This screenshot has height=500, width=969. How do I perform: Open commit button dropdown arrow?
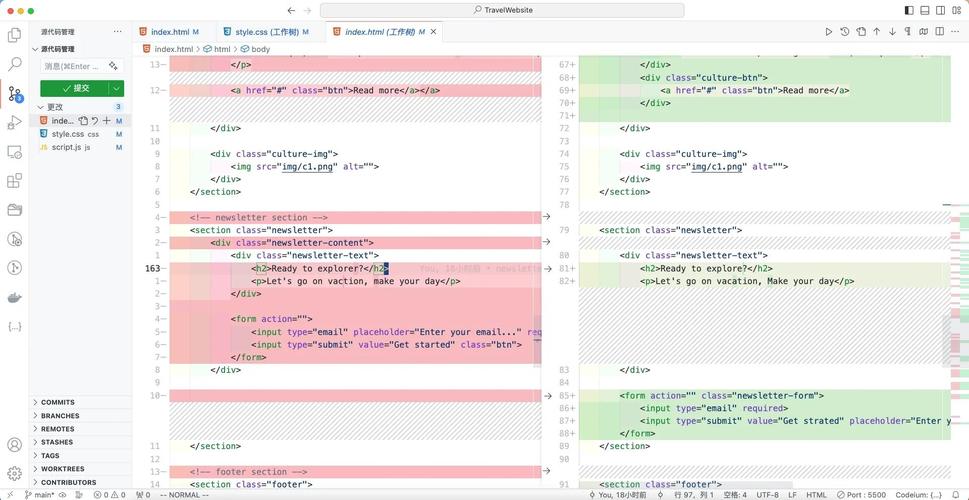(116, 88)
